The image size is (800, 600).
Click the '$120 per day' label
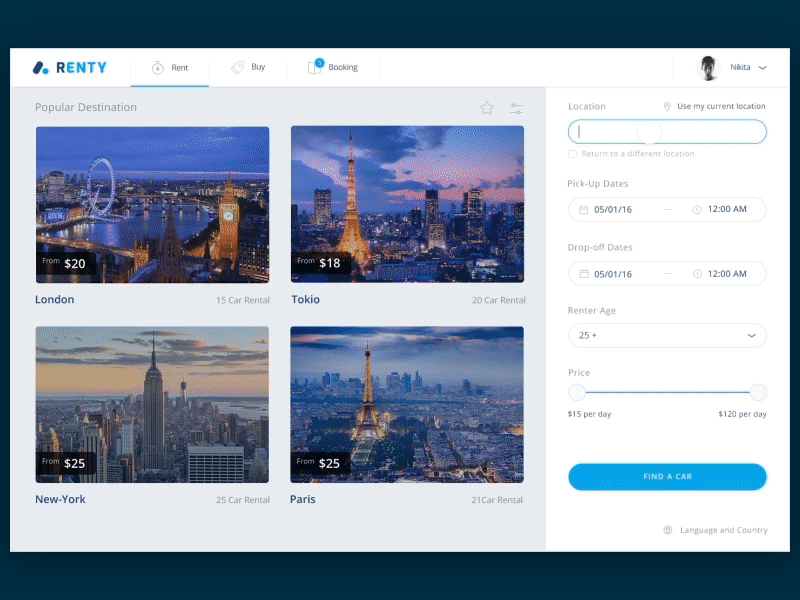click(742, 414)
